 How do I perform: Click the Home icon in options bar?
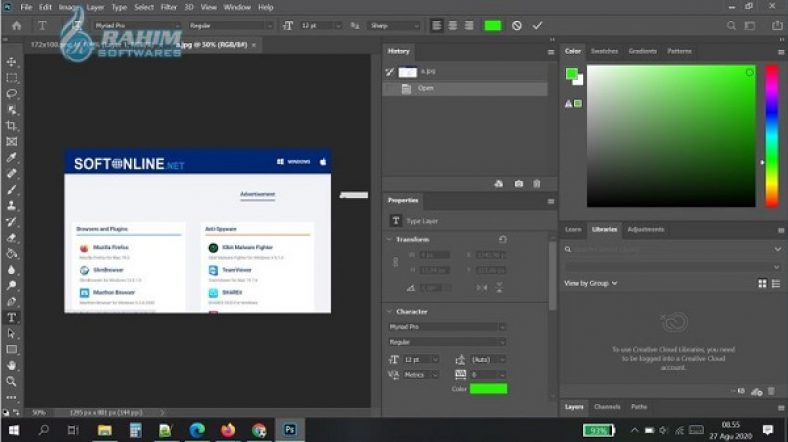click(x=17, y=26)
